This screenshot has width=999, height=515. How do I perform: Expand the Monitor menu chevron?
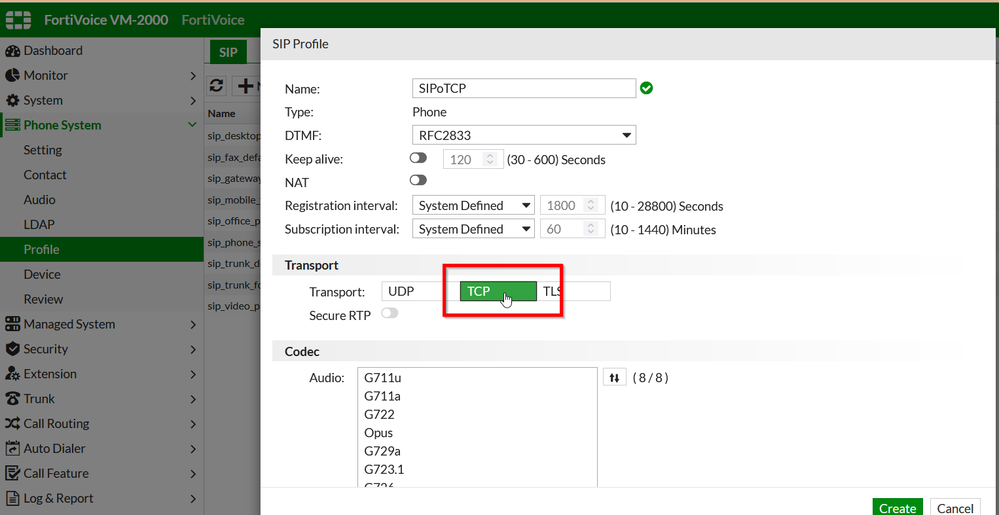[193, 75]
